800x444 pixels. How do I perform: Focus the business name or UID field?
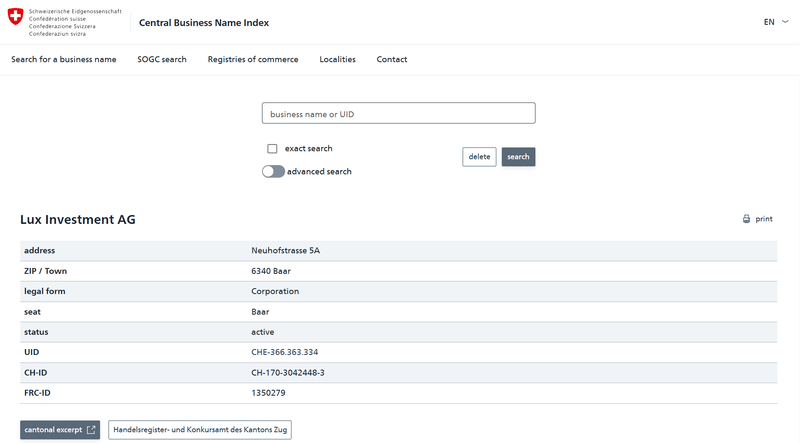[398, 113]
